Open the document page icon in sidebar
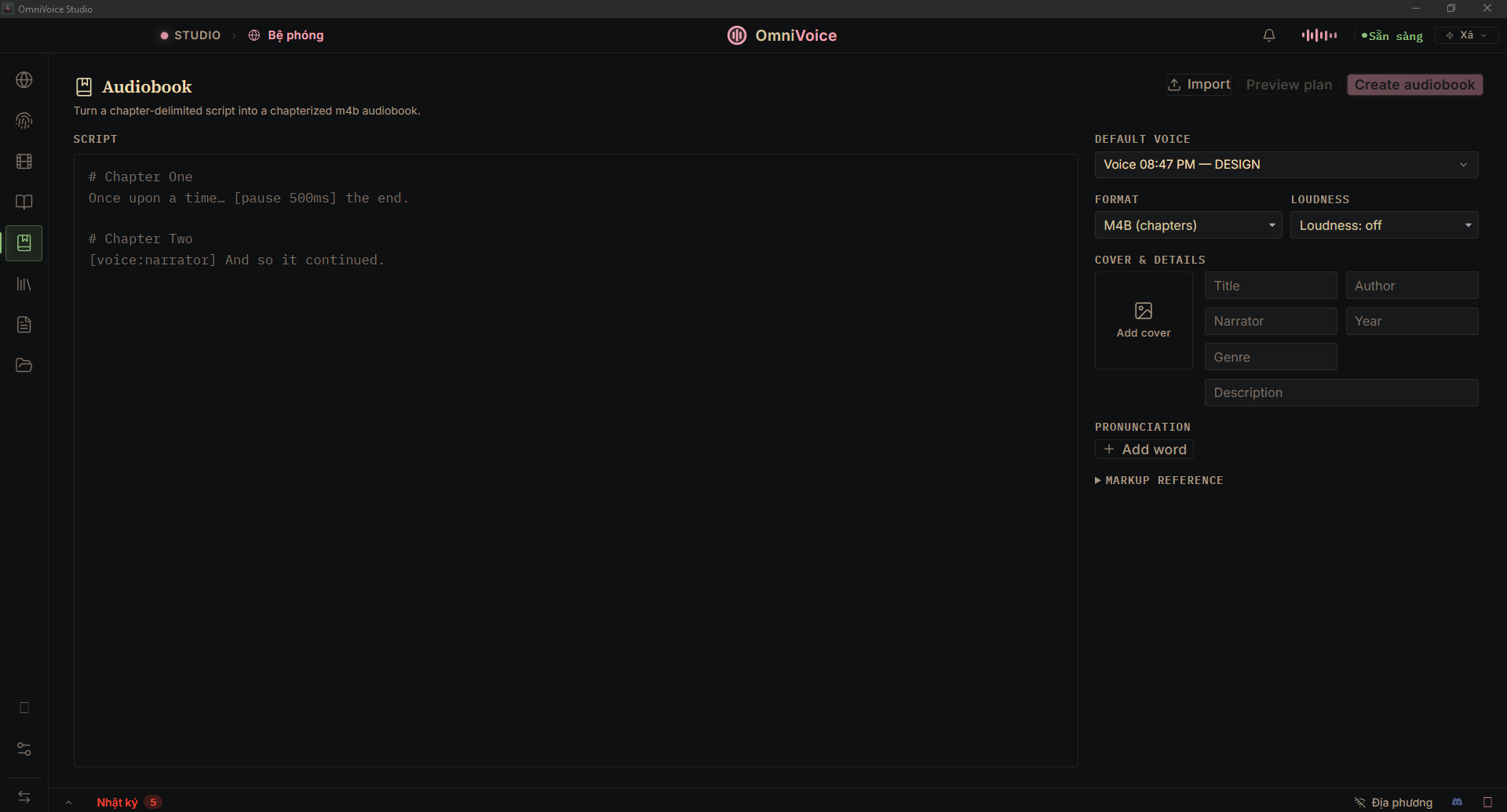Image resolution: width=1507 pixels, height=812 pixels. tap(24, 325)
